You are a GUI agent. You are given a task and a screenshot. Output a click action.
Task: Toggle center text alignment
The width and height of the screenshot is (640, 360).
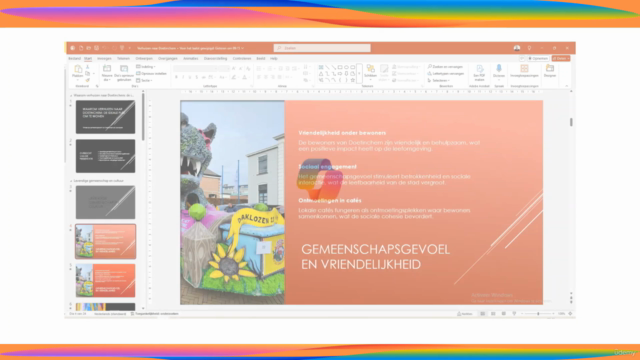pos(266,77)
